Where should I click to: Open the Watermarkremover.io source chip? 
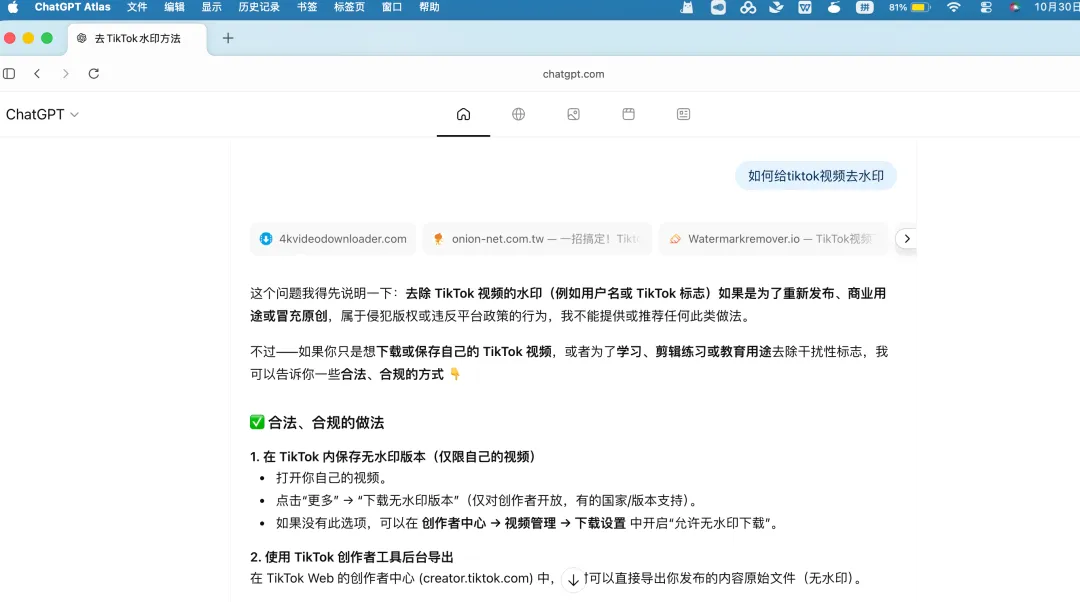click(x=773, y=239)
